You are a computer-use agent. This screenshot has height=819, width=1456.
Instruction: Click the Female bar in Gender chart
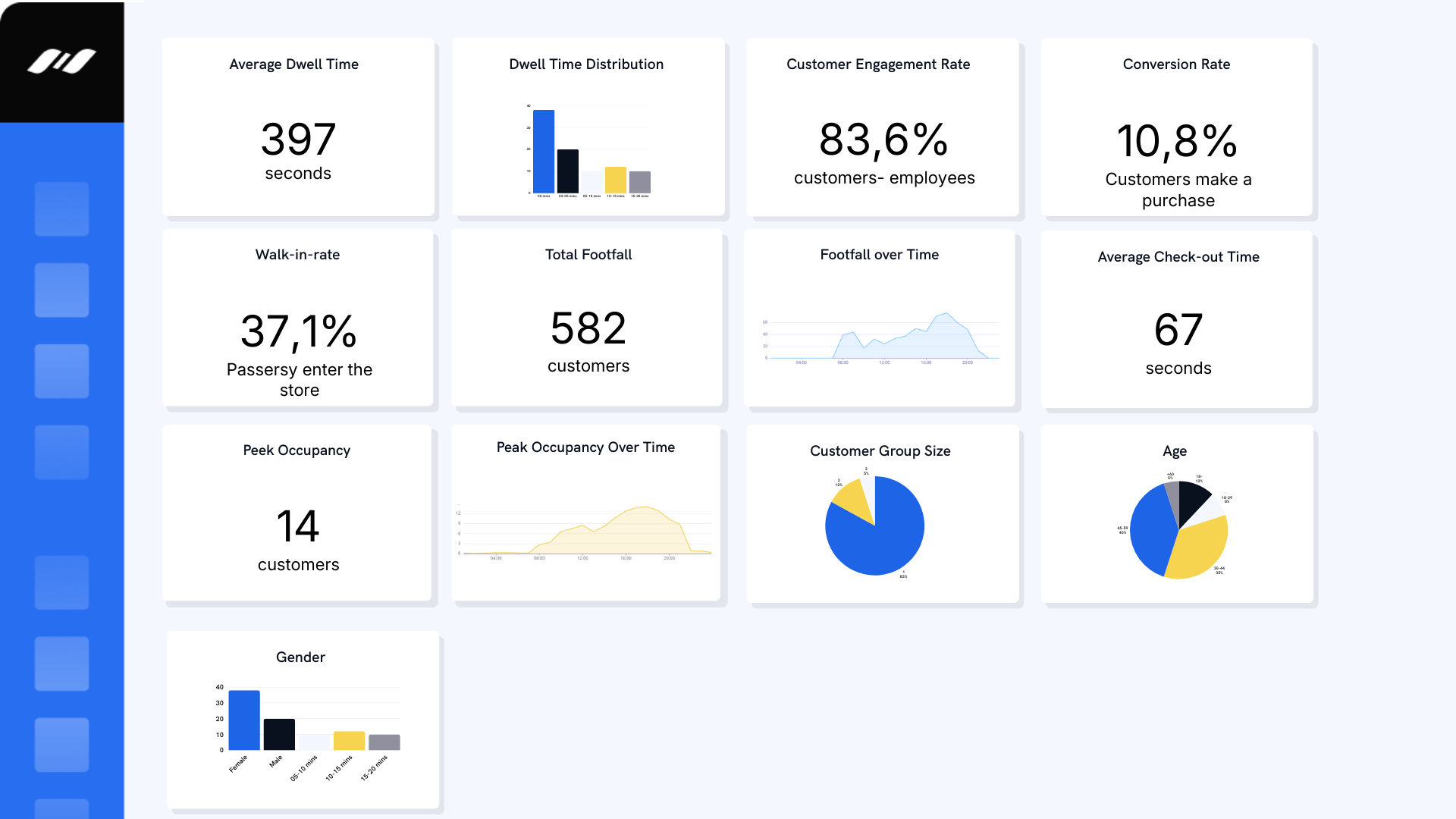point(244,720)
